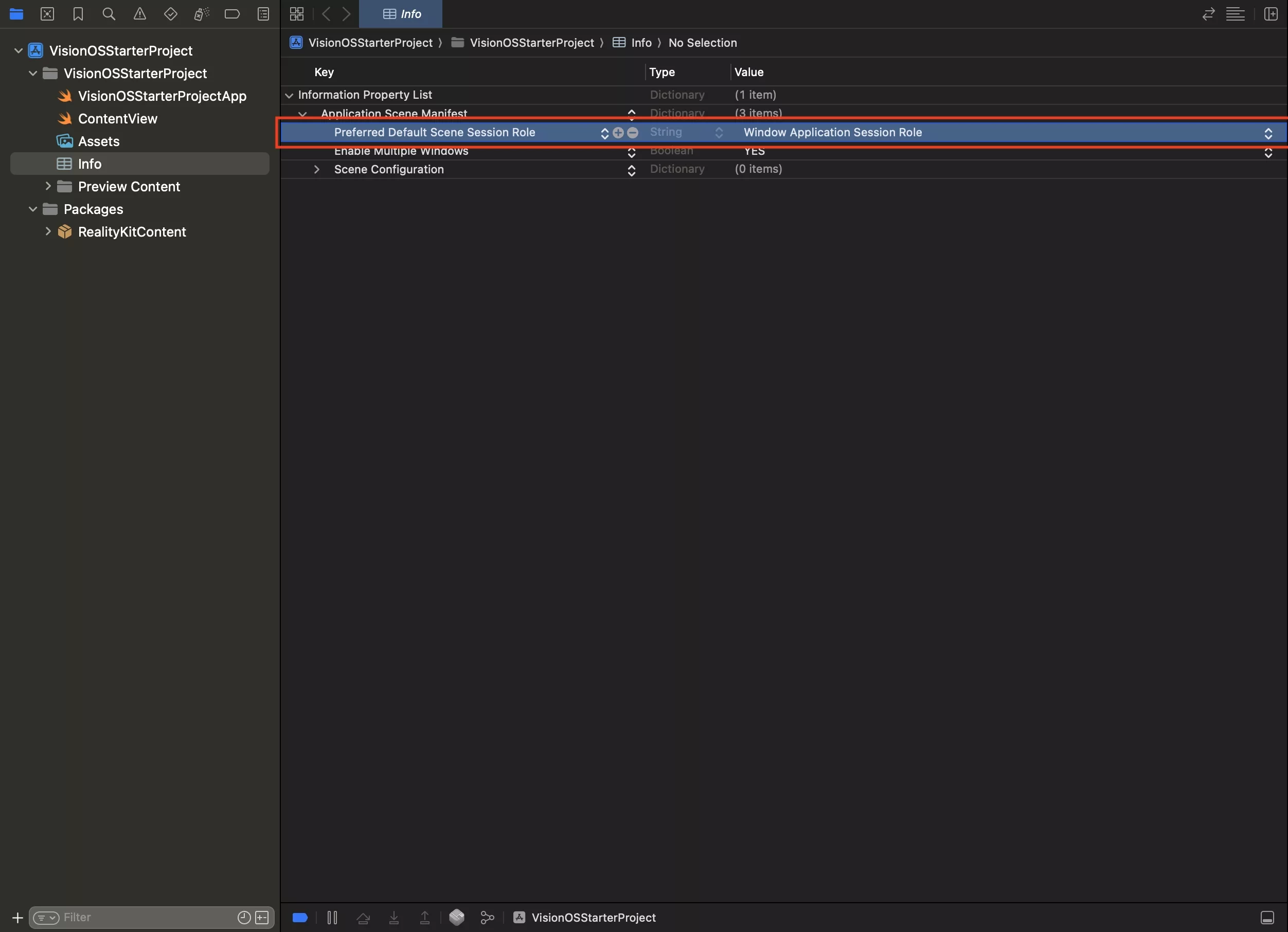
Task: Select the Info plist in navigator
Action: click(140, 164)
